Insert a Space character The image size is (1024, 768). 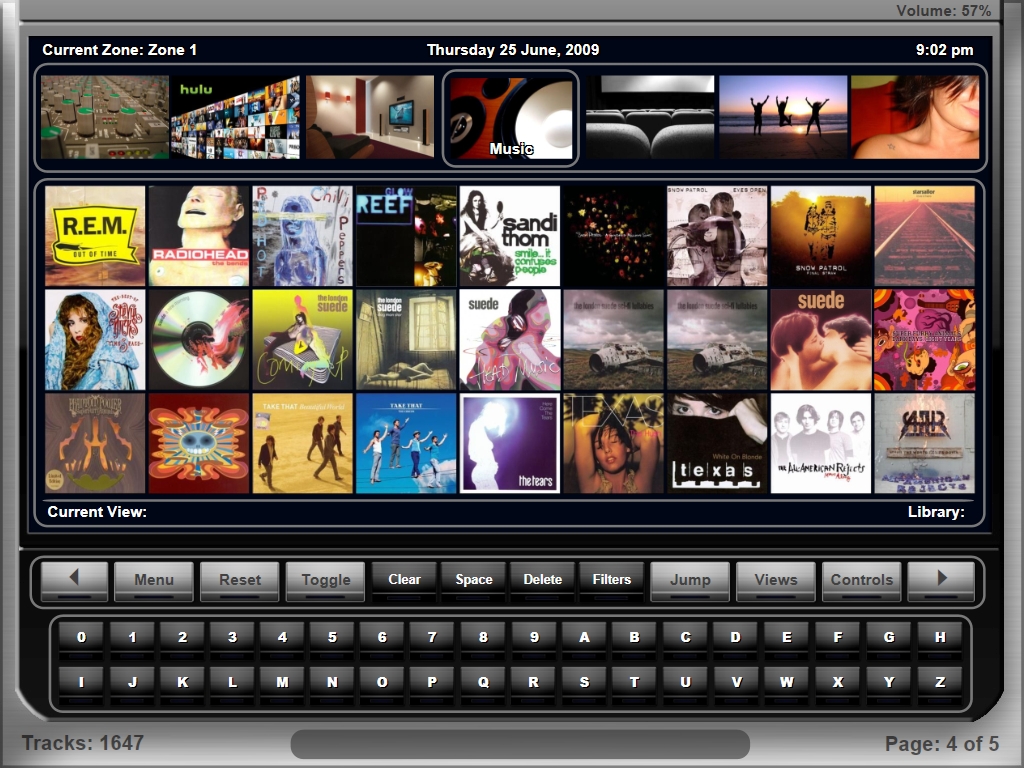tap(473, 581)
